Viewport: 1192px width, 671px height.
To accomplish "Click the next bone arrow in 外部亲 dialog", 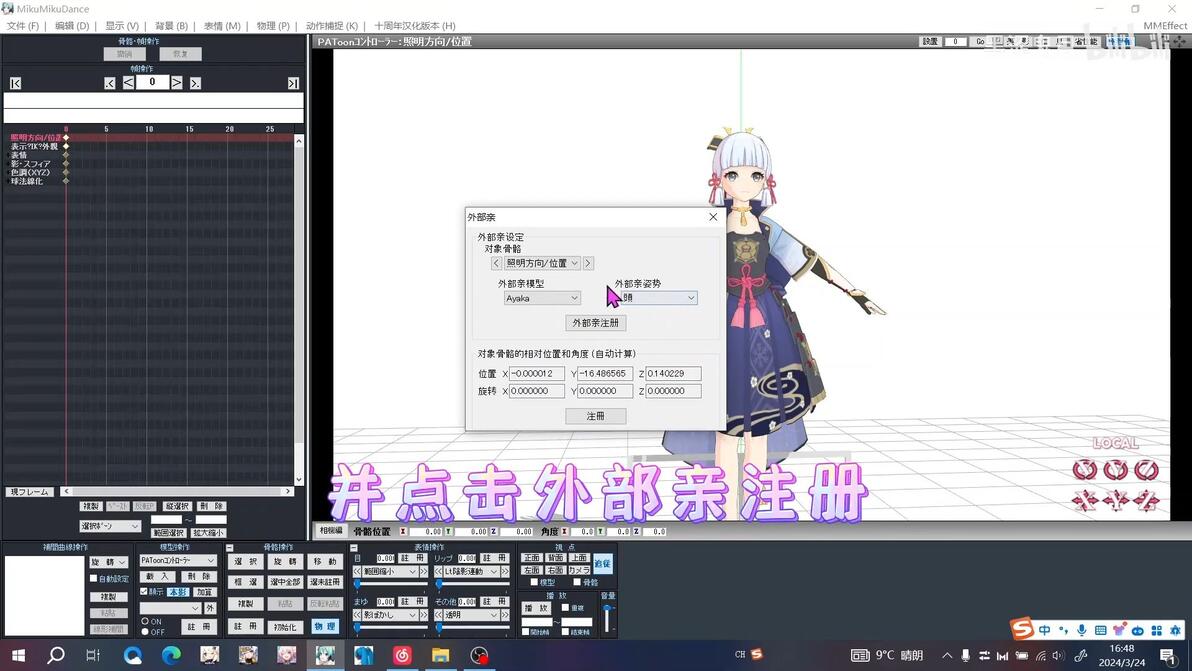I will pyautogui.click(x=588, y=263).
